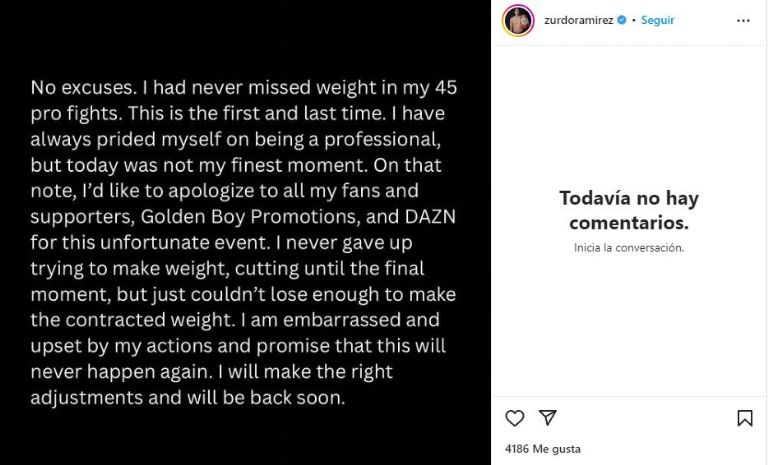Click the 'Inicia la conversación' prompt

click(x=629, y=248)
